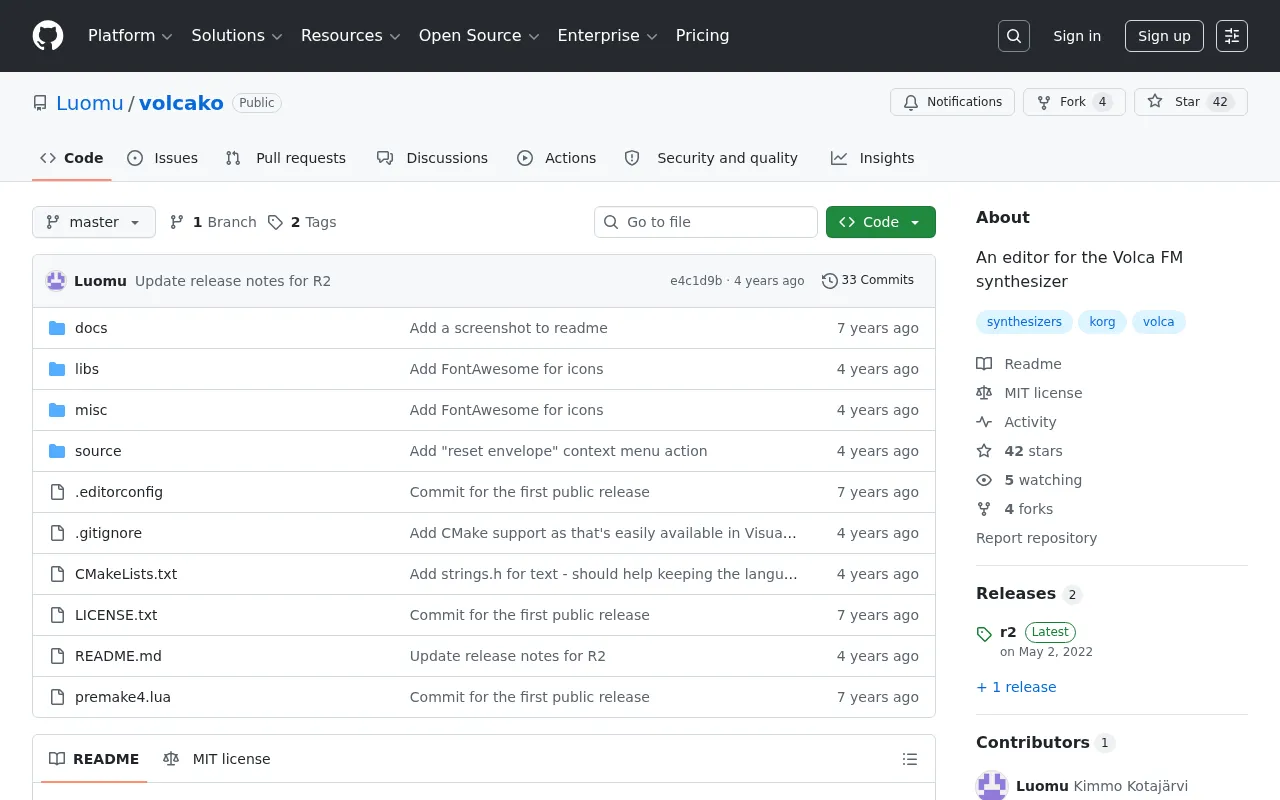Screen dimensions: 1280x800
Task: Switch to the Insights tab
Action: (x=872, y=158)
